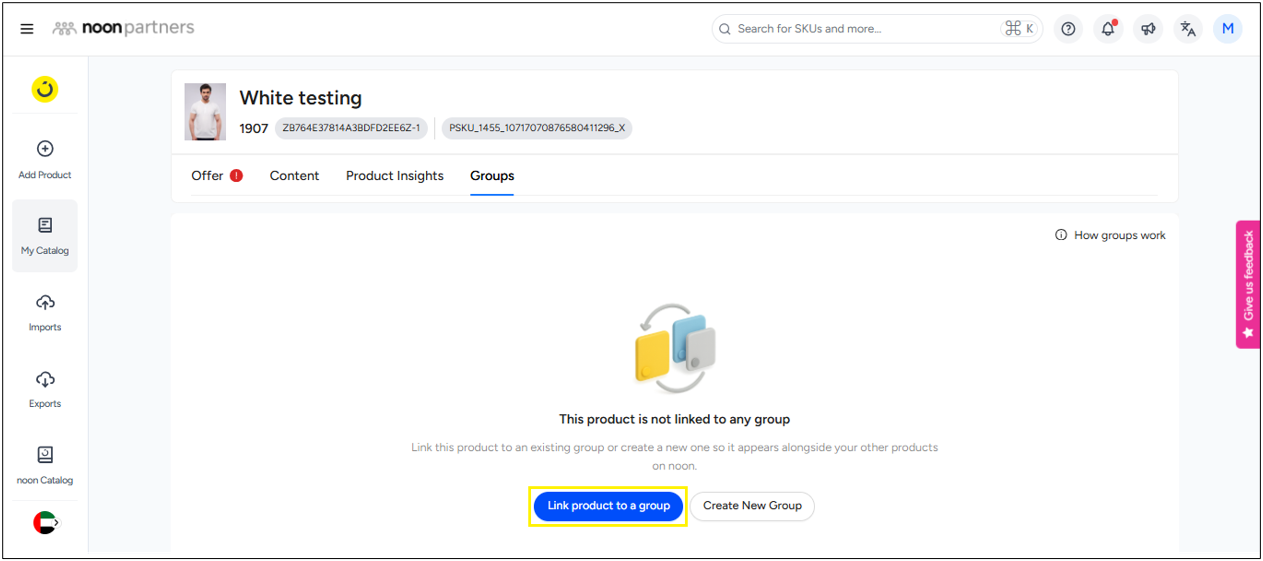Select My Catalog in sidebar

click(x=45, y=236)
